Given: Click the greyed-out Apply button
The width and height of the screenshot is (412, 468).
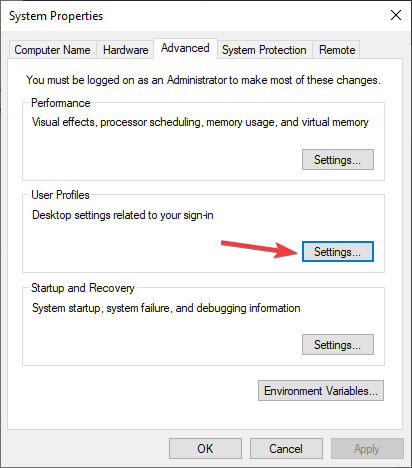Looking at the screenshot, I should pos(367,449).
